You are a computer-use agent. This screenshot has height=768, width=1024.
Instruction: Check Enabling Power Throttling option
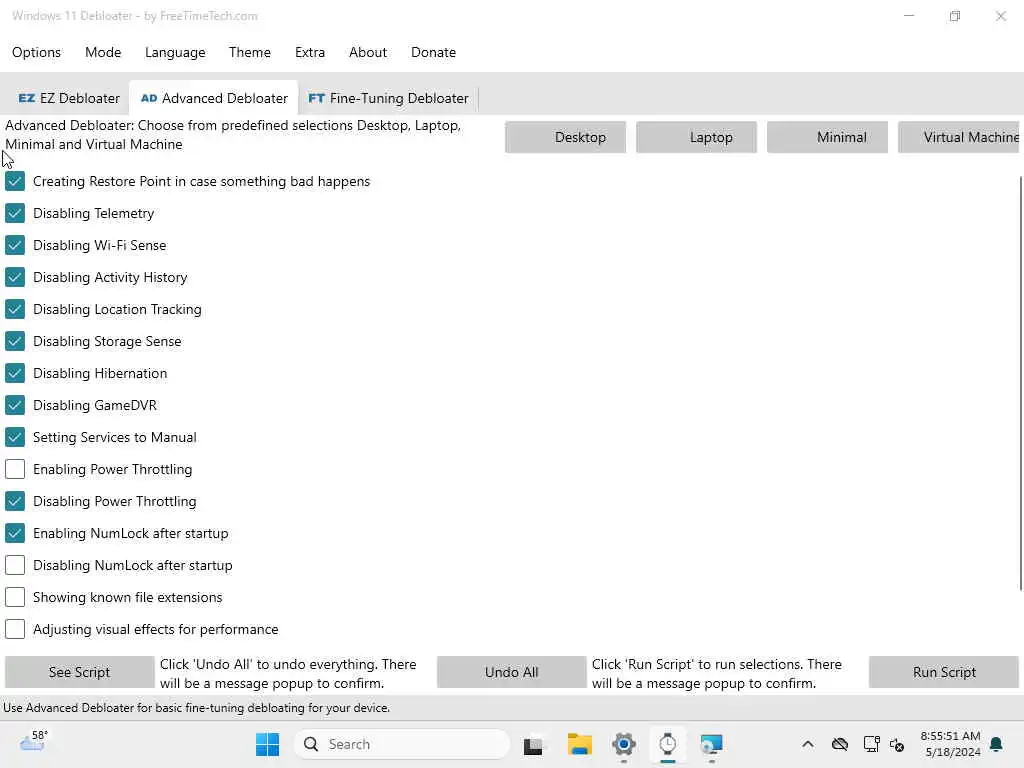(14, 469)
